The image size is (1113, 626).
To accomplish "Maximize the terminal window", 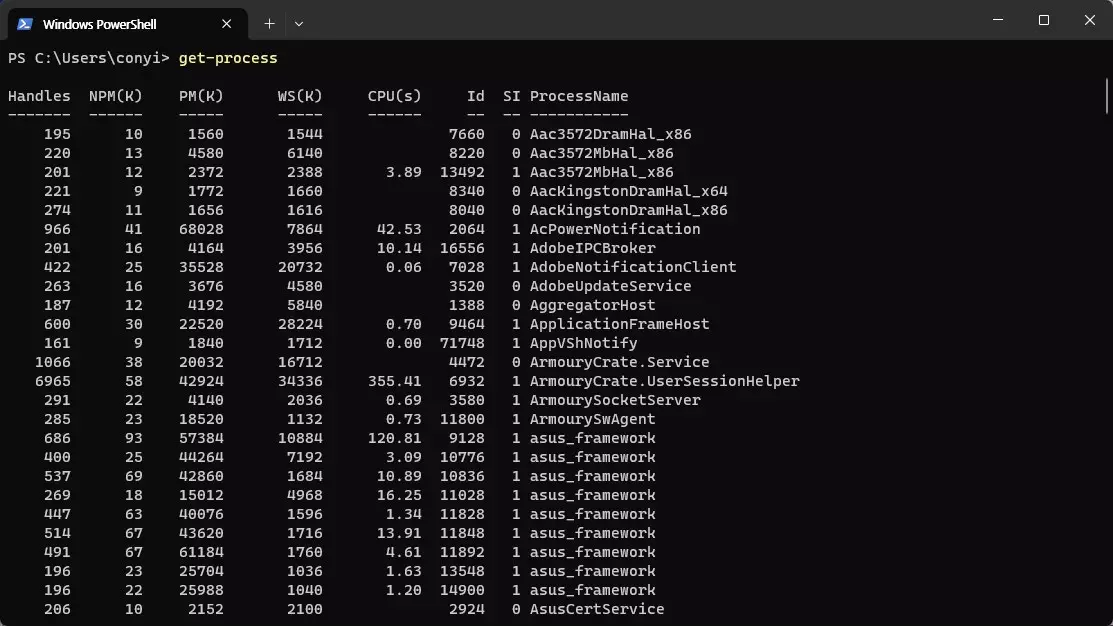I will click(x=1043, y=20).
